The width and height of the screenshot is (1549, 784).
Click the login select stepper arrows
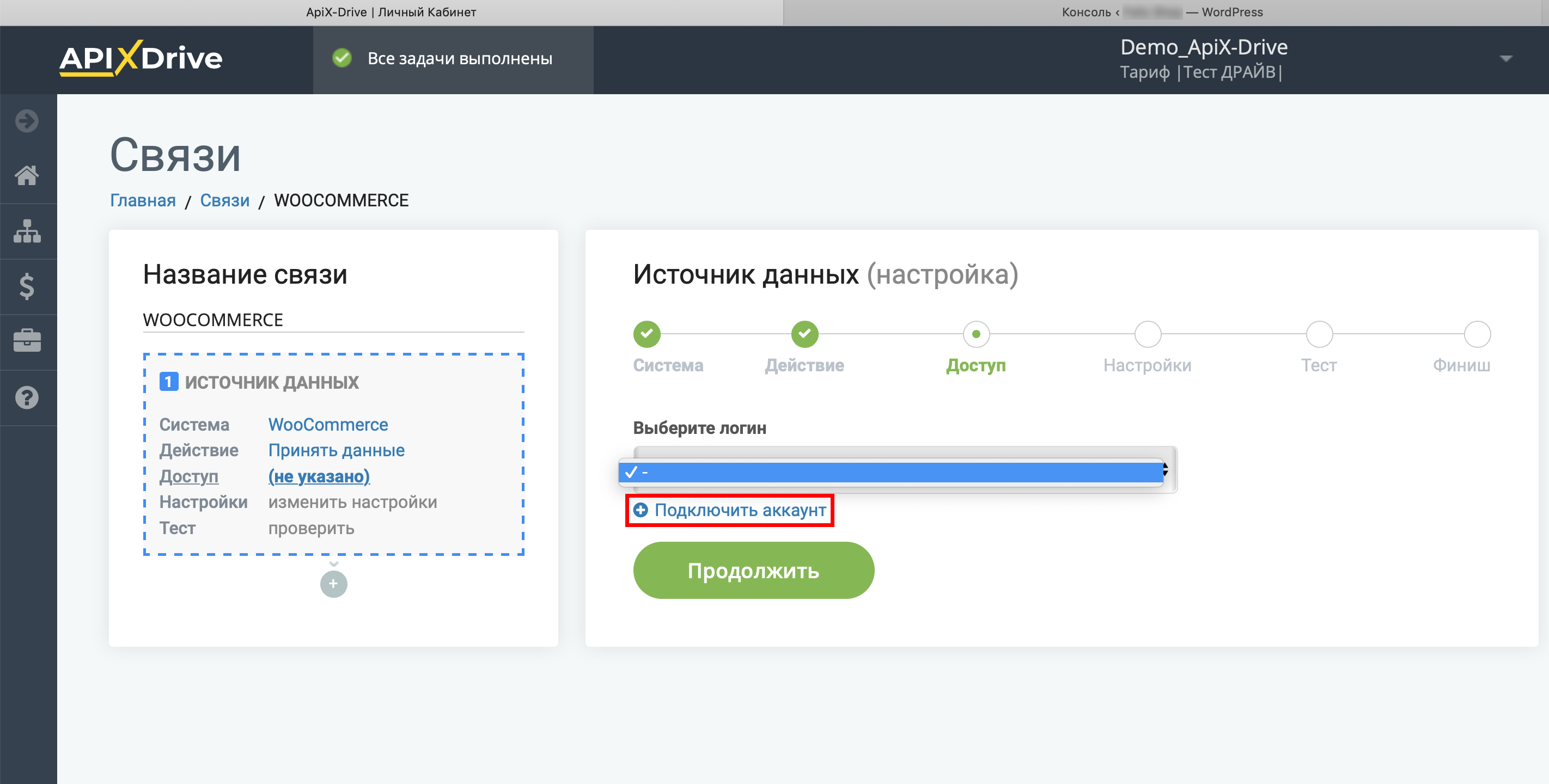pyautogui.click(x=1166, y=470)
